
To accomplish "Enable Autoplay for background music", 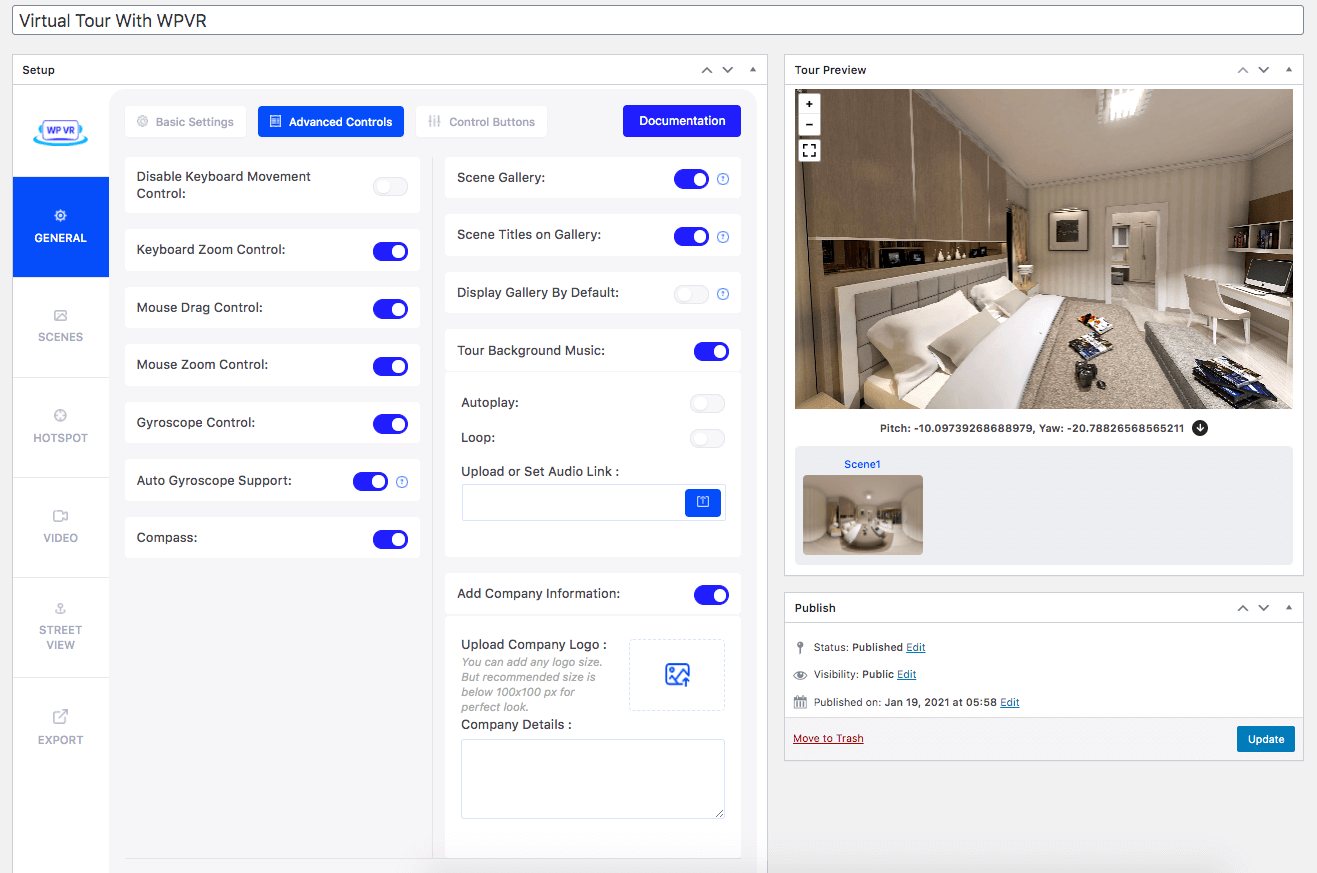I will click(707, 404).
